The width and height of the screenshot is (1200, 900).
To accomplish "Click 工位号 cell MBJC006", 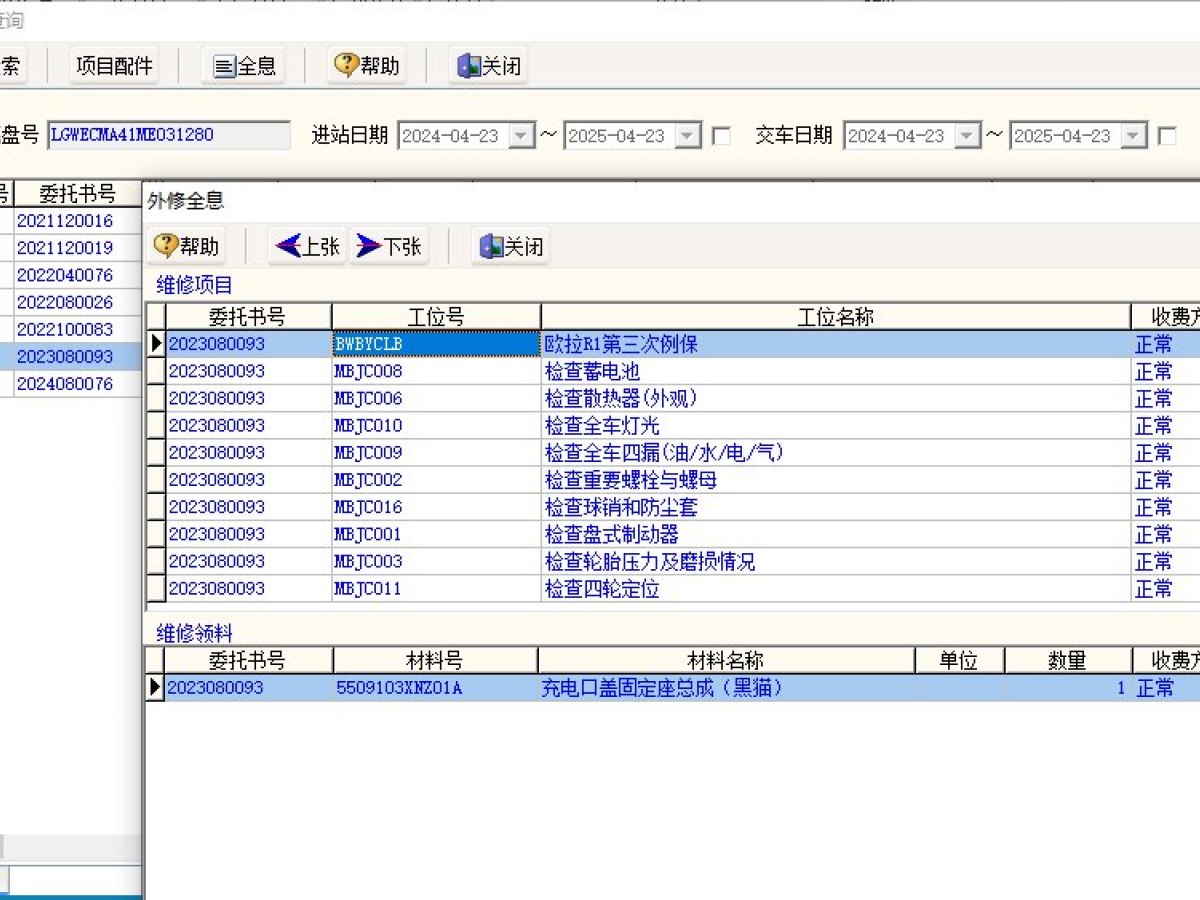I will tap(436, 398).
